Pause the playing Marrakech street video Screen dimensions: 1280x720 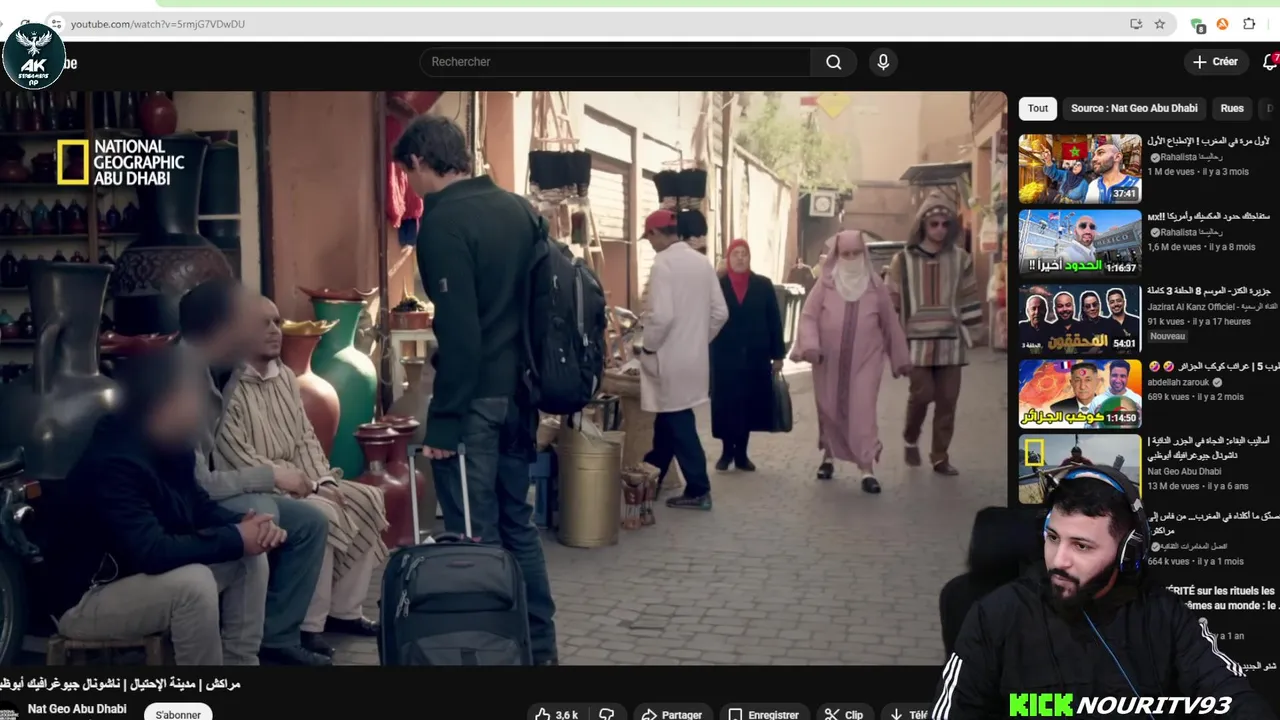503,378
